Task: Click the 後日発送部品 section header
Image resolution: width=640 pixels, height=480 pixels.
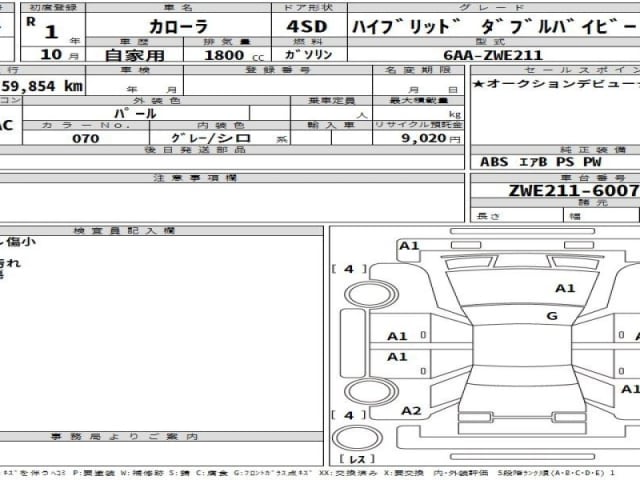Action: 195,150
